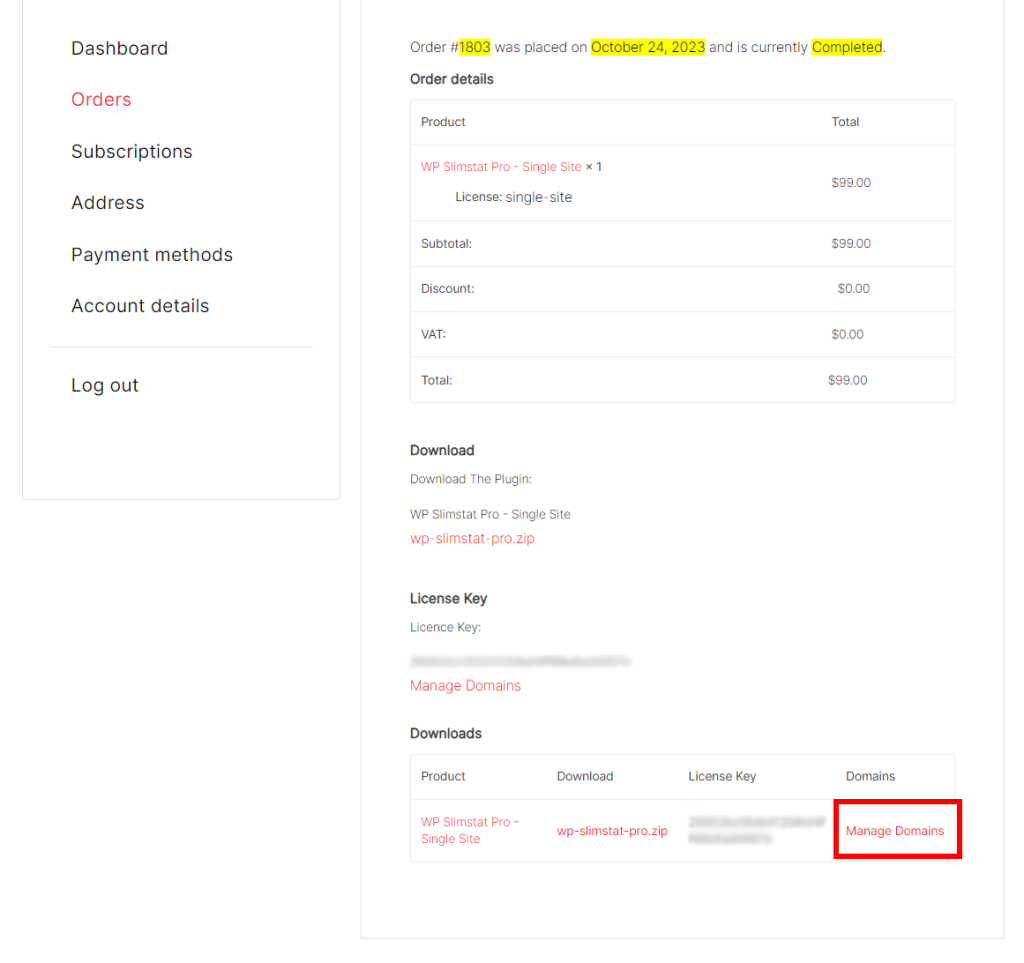
Task: Go to the Subscriptions section
Action: (x=131, y=151)
